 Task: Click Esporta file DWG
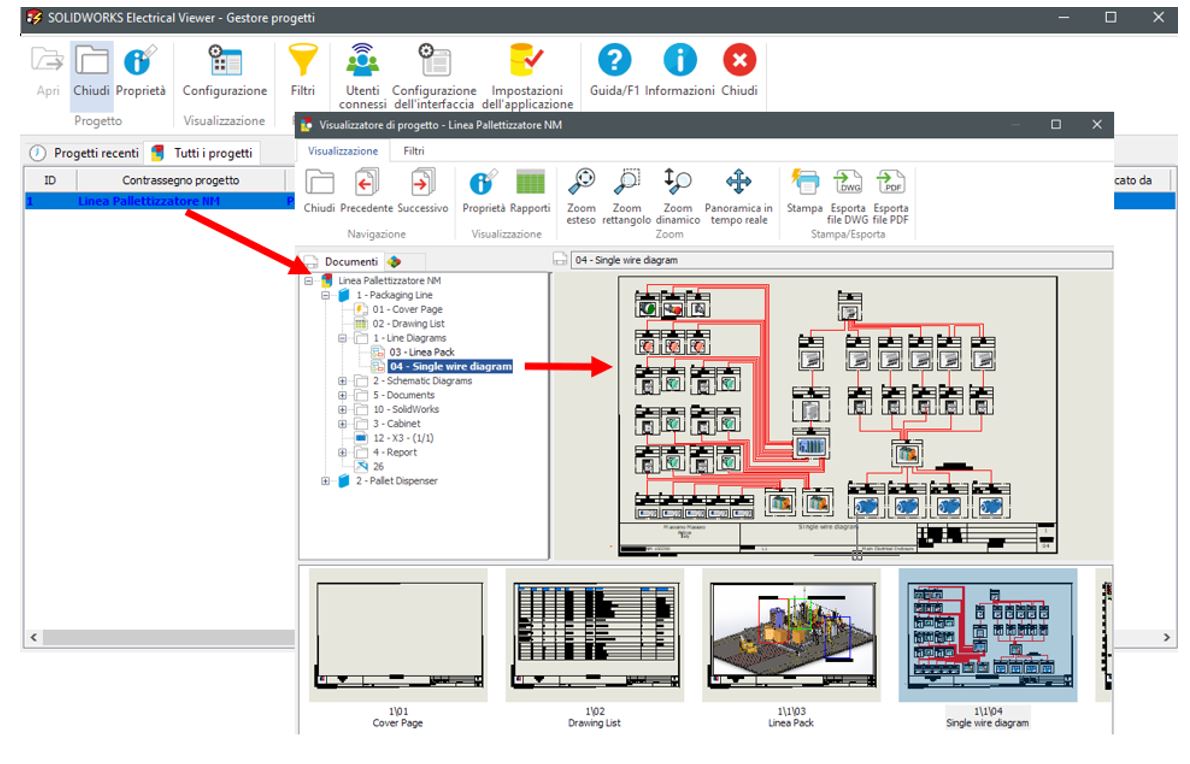tap(848, 197)
